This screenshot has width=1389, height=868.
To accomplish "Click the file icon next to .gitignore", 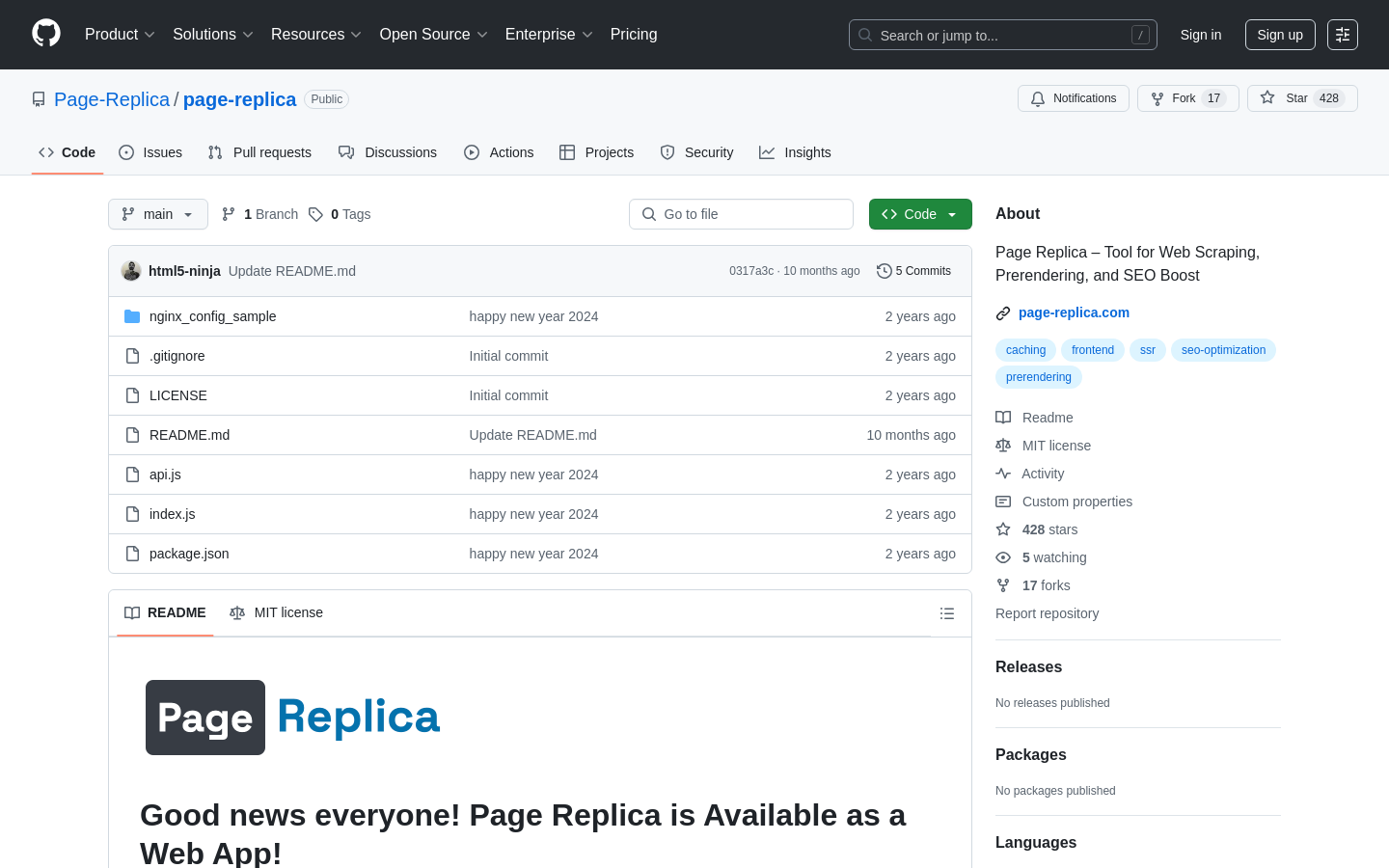I will [x=132, y=356].
